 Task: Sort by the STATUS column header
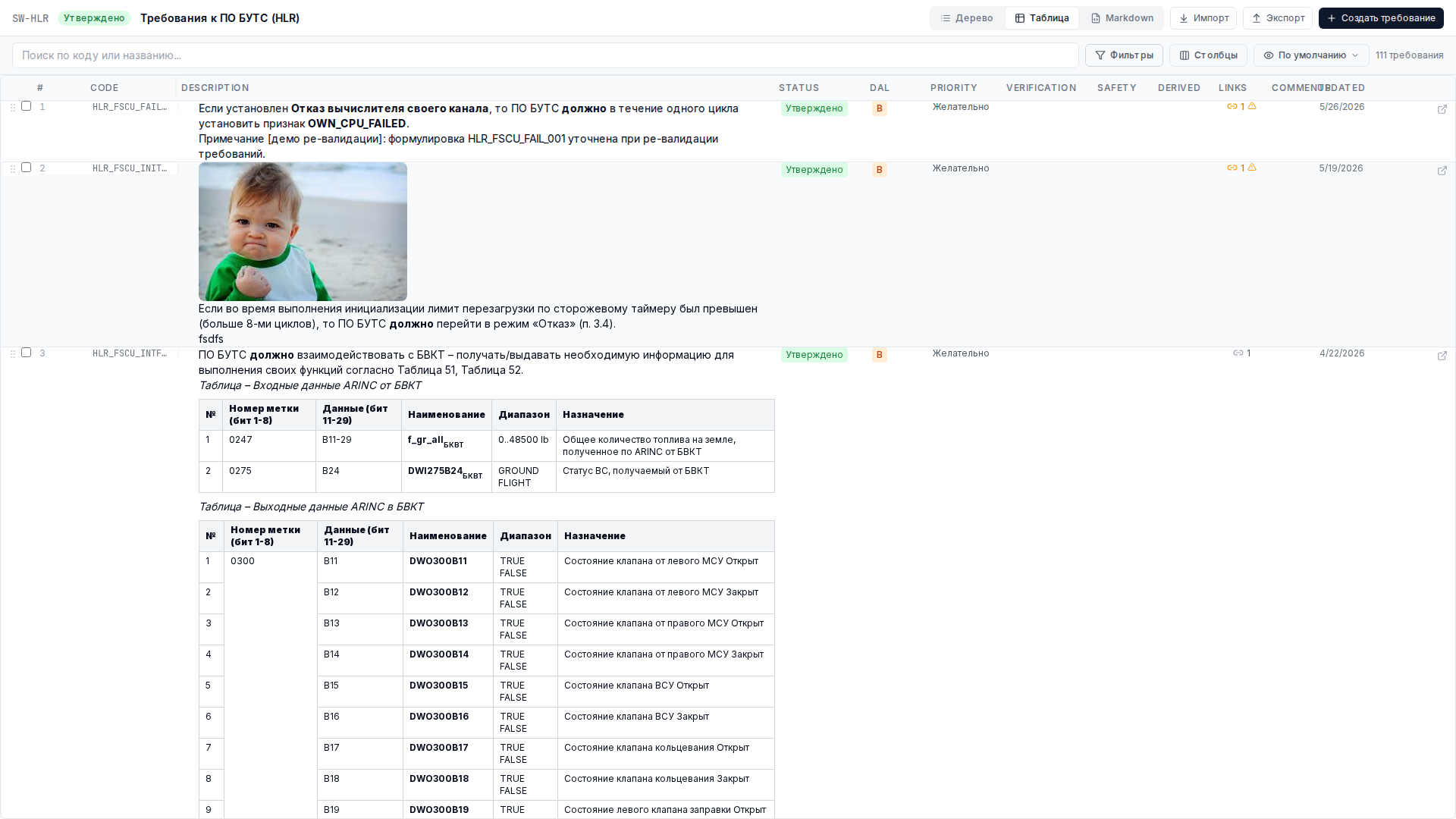[x=799, y=88]
